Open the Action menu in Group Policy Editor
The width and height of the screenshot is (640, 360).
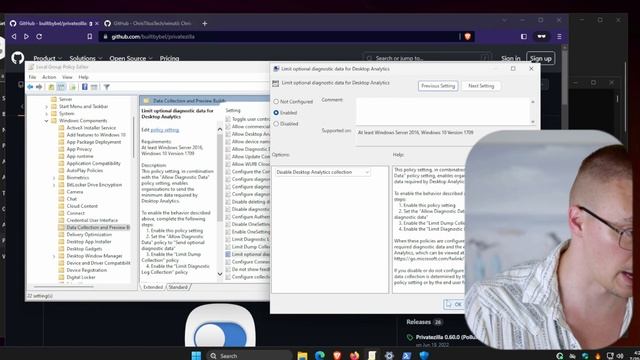point(49,77)
